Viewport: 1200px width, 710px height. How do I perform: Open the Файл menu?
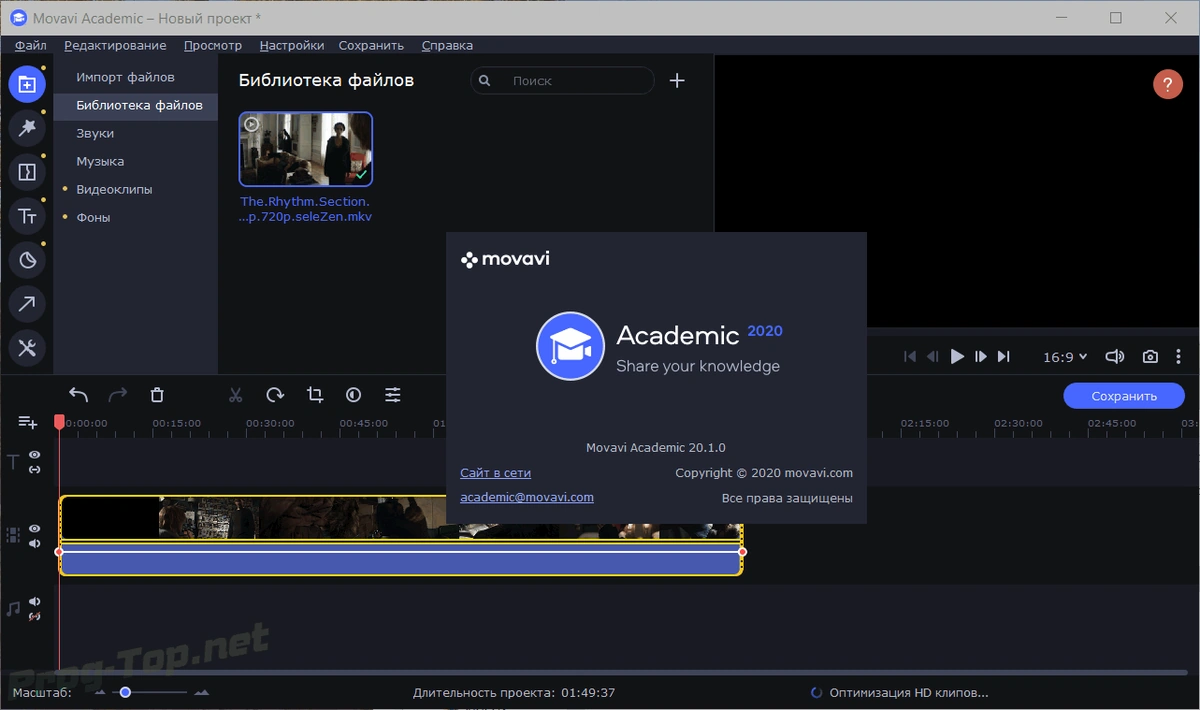coord(31,45)
